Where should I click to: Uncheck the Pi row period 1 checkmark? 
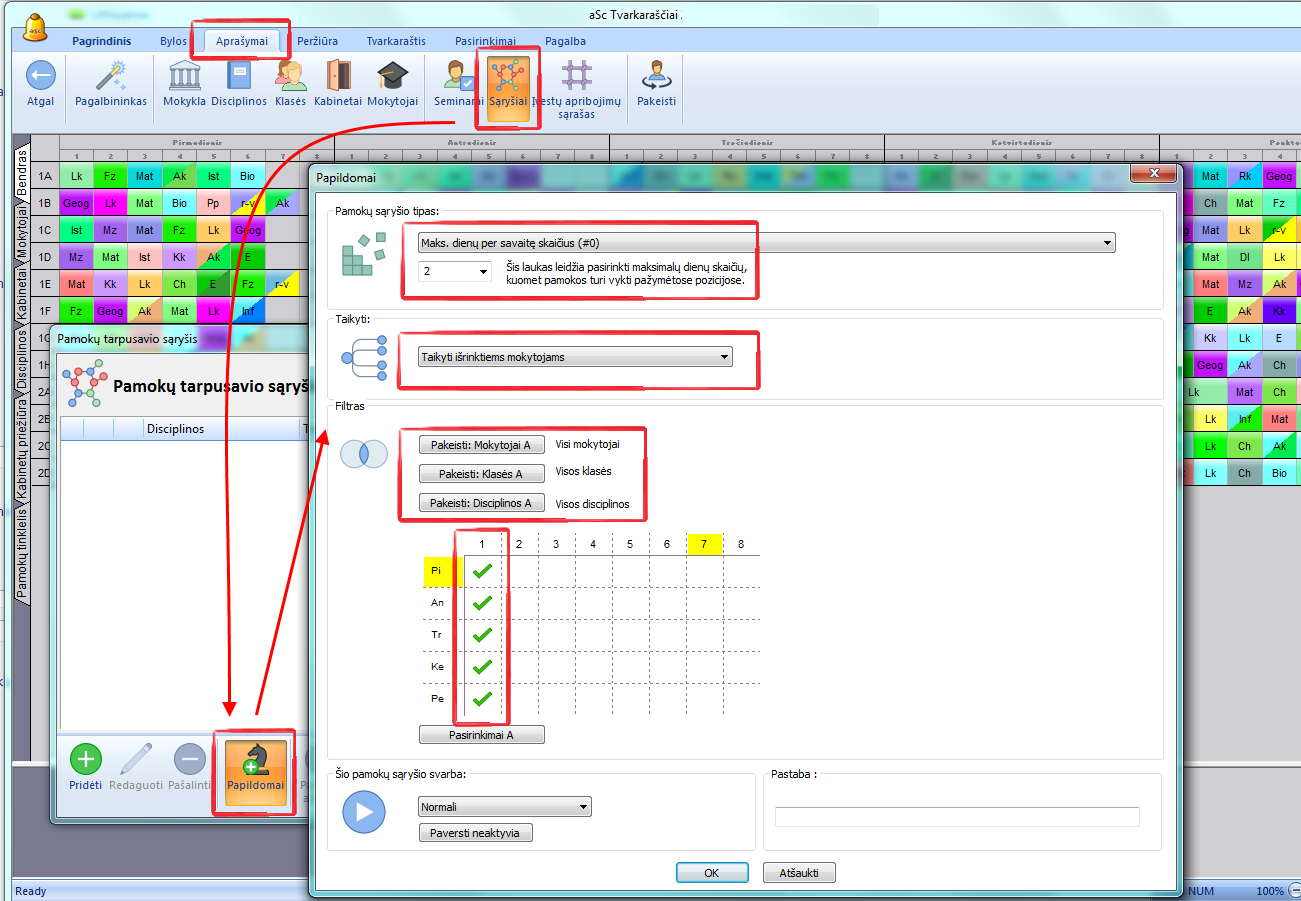[482, 571]
